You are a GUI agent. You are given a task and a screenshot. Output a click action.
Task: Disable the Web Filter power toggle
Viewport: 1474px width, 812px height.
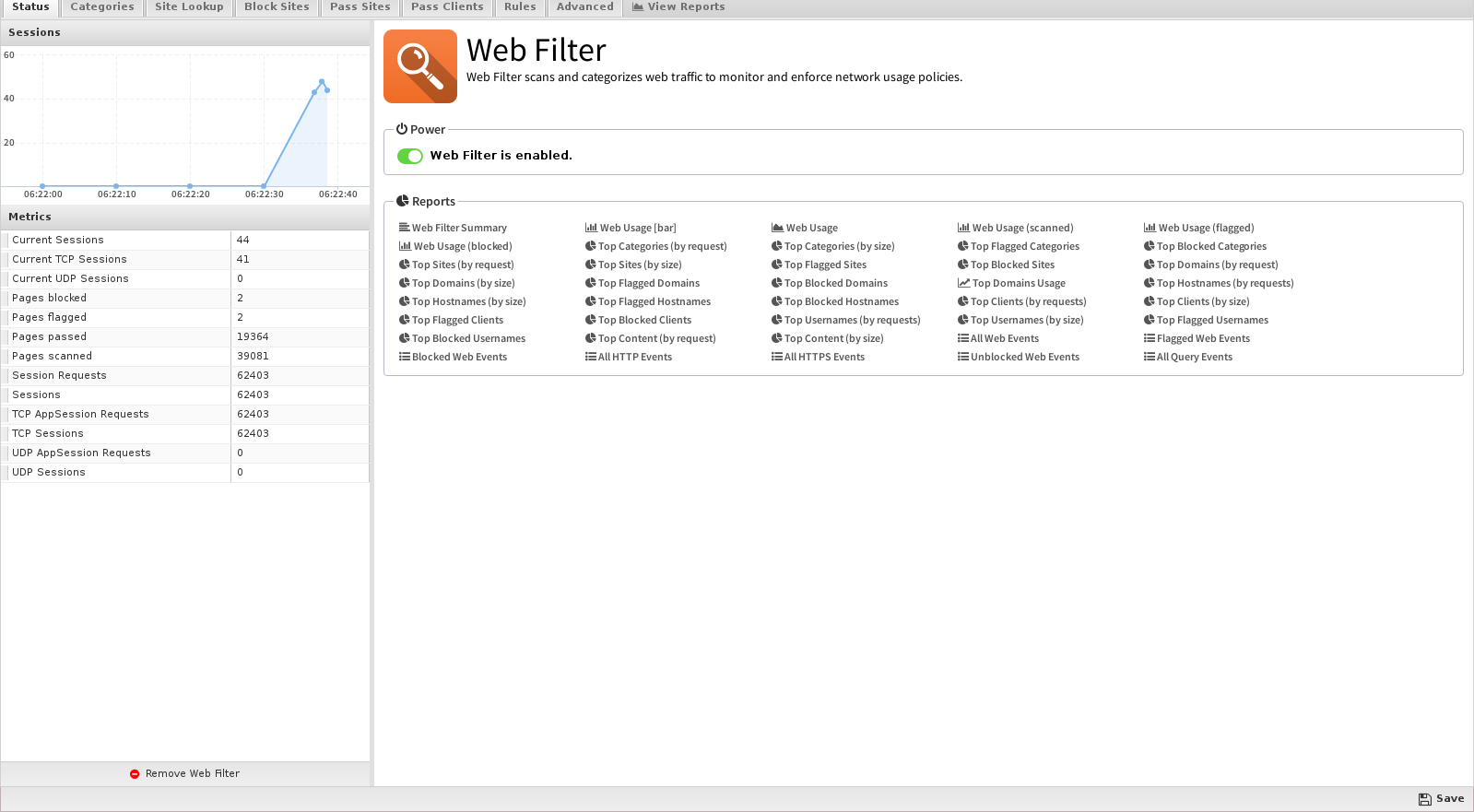pos(410,156)
